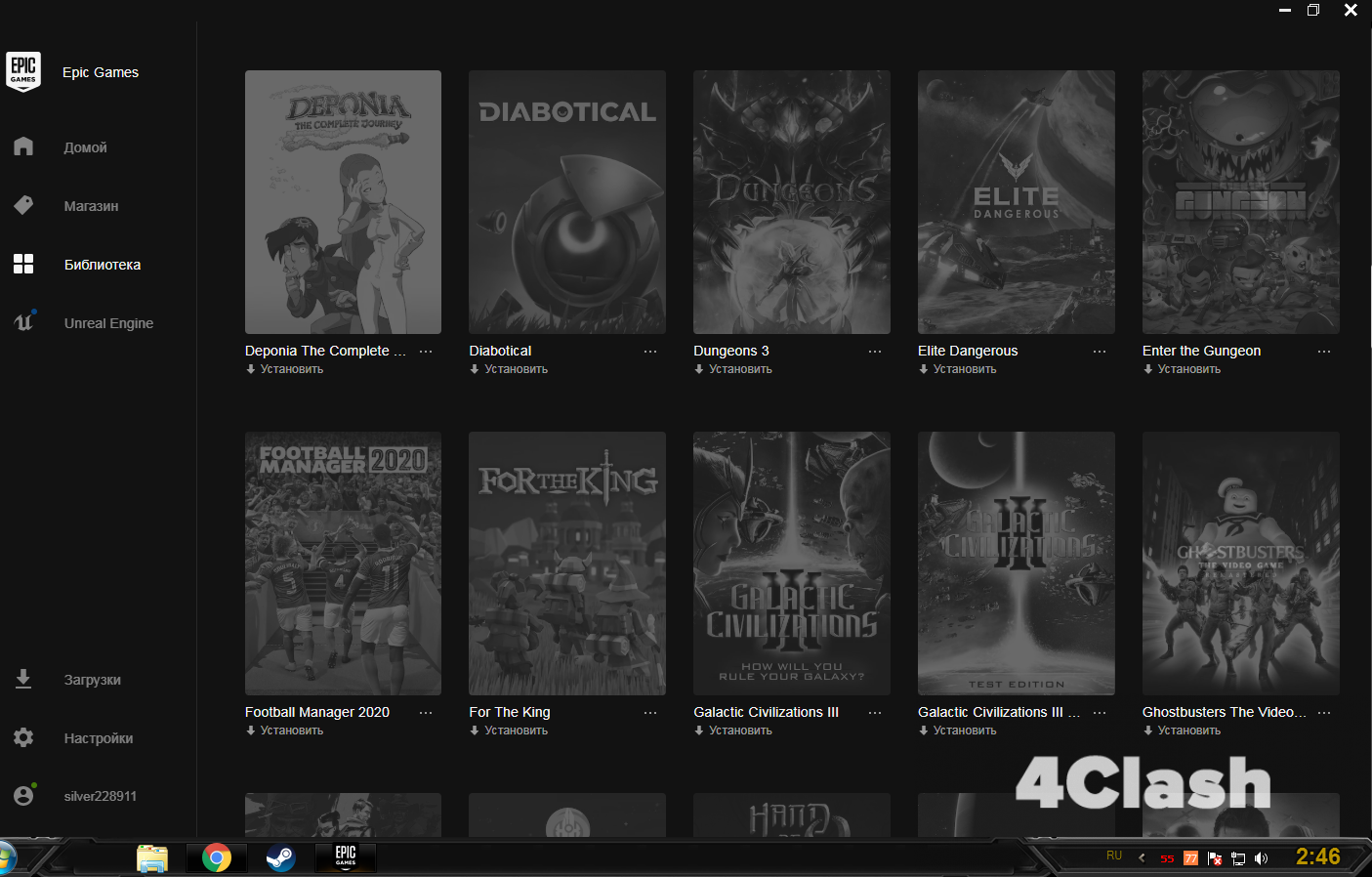Show hidden tray icons arrow

1142,858
